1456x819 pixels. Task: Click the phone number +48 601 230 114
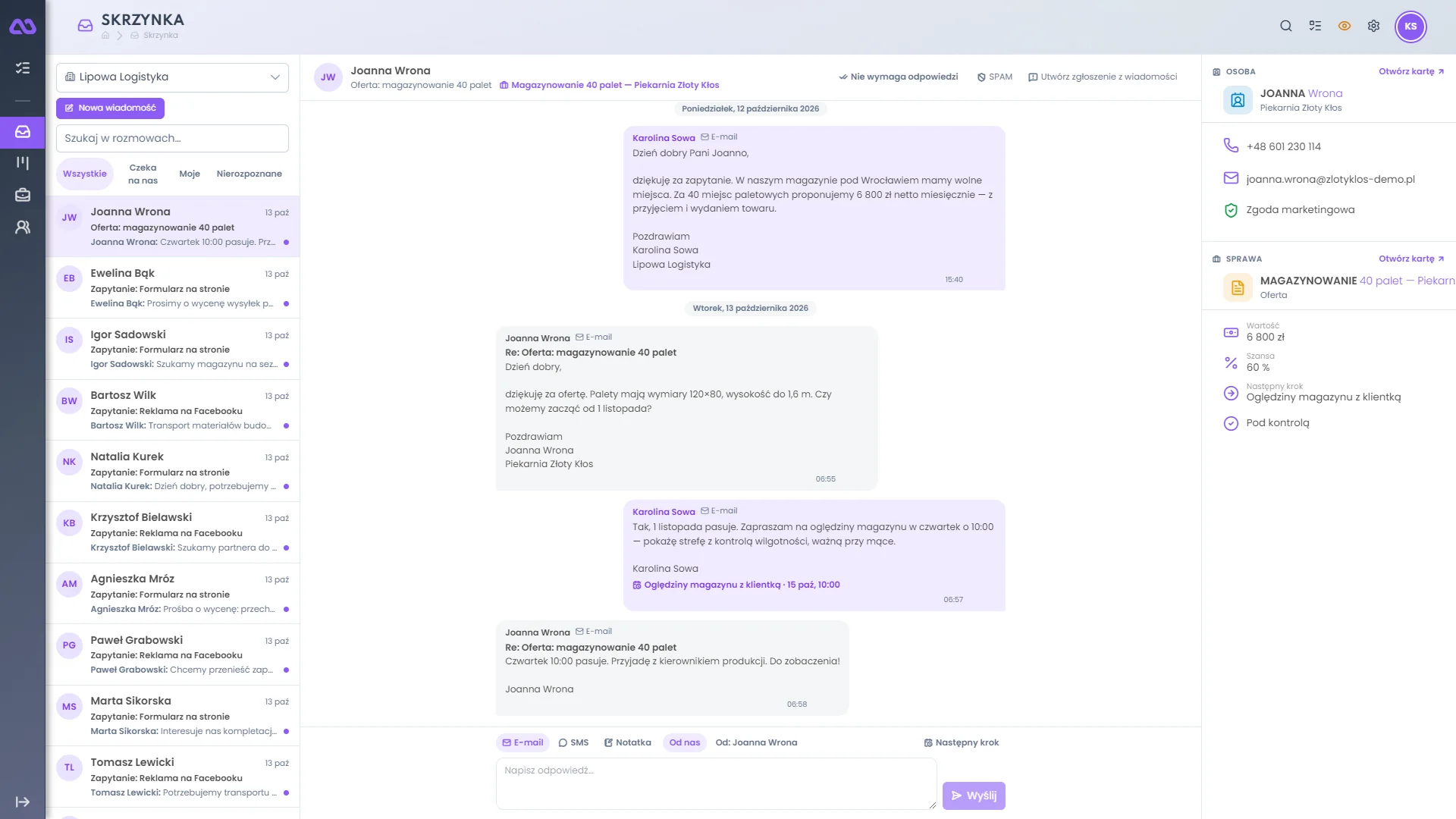1283,146
